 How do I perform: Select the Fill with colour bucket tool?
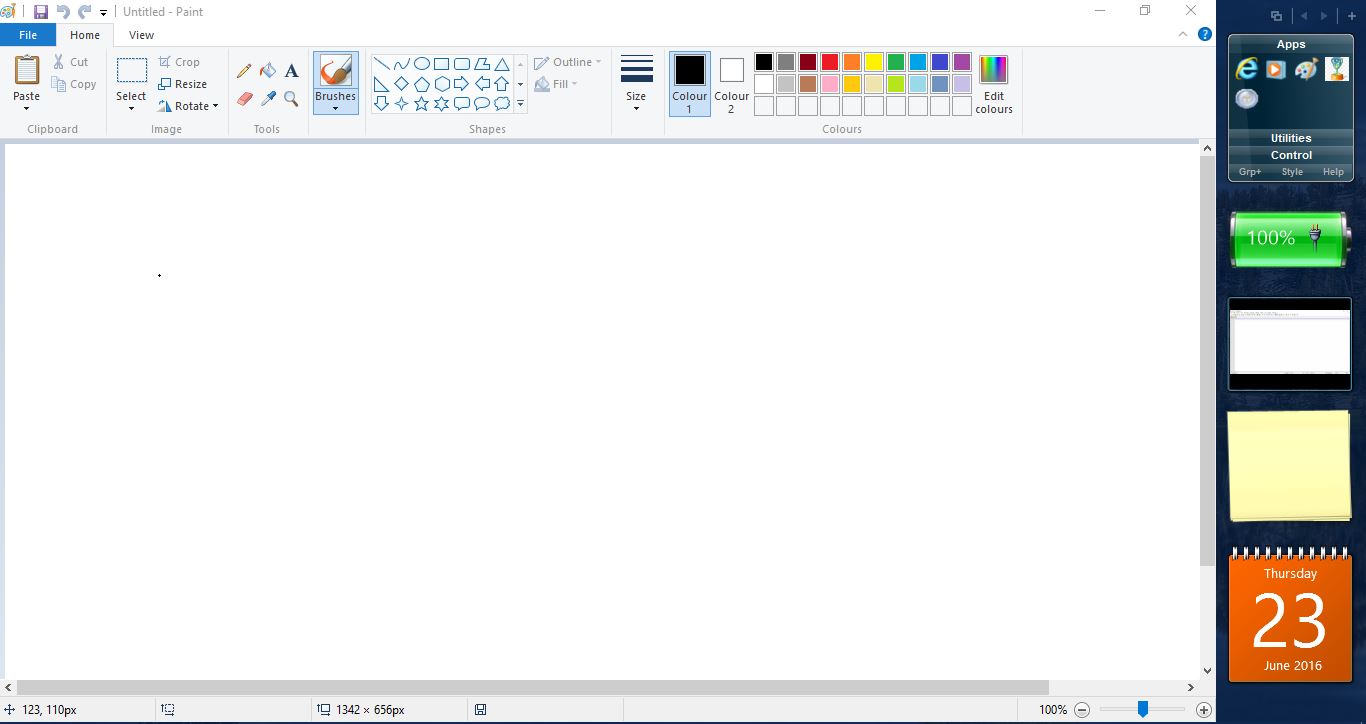point(267,70)
